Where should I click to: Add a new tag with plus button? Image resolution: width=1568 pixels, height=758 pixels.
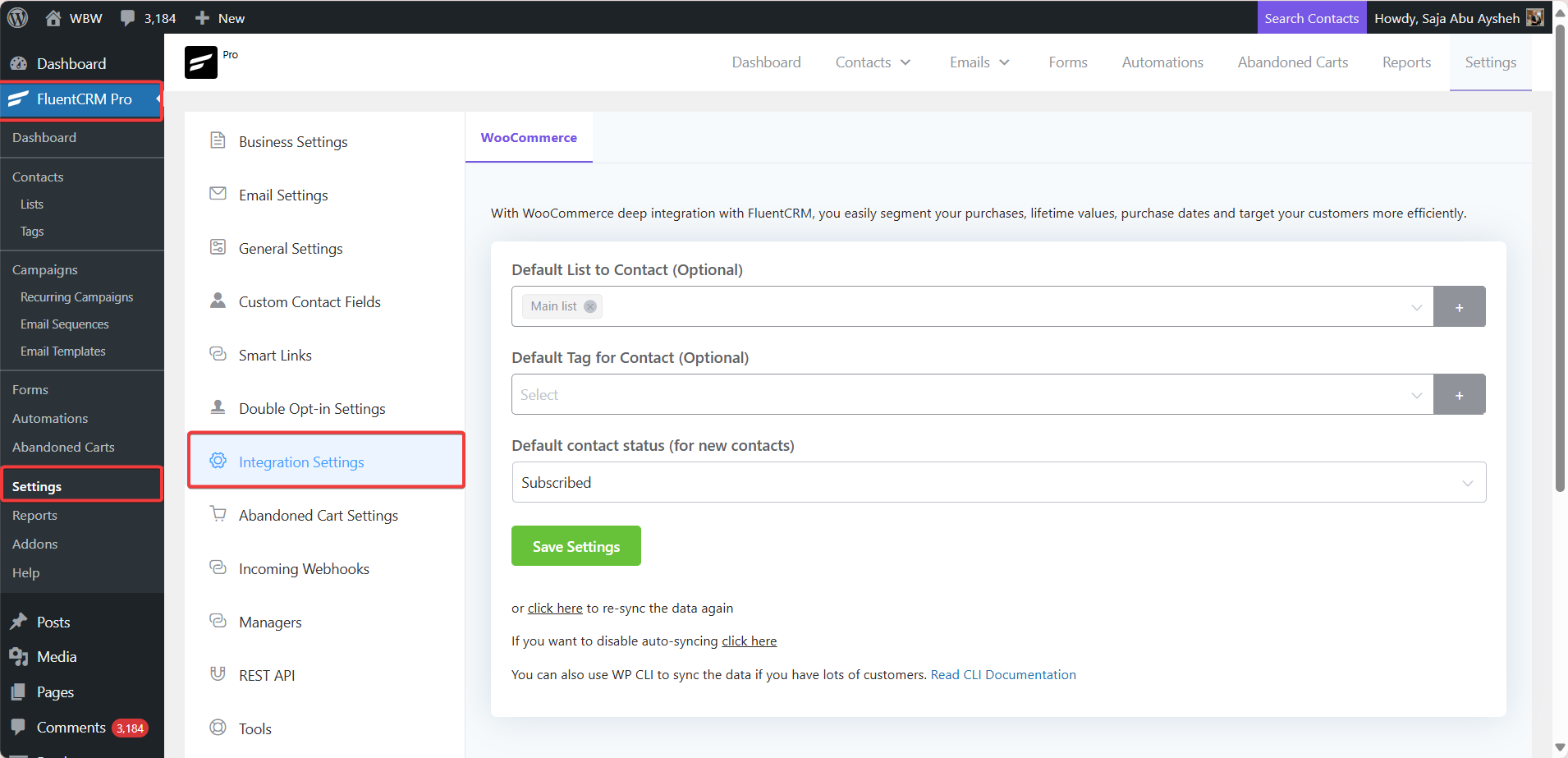point(1460,395)
